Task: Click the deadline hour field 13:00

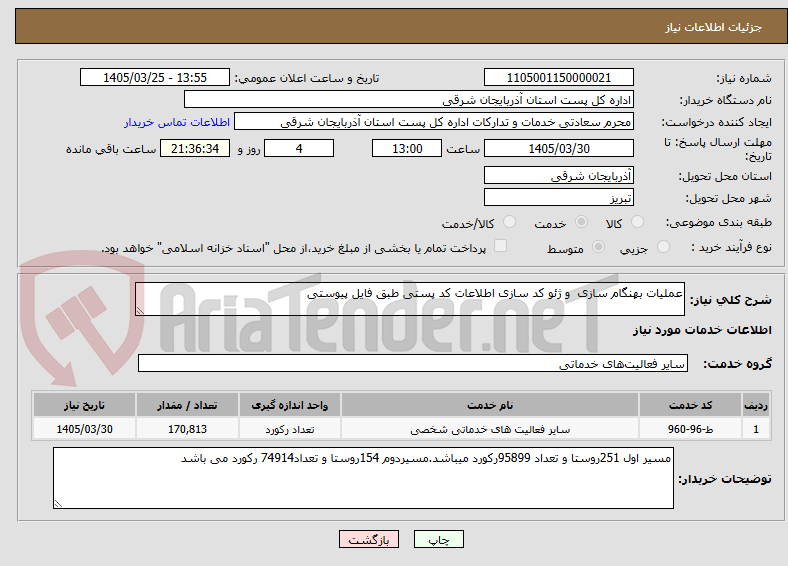Action: tap(407, 148)
